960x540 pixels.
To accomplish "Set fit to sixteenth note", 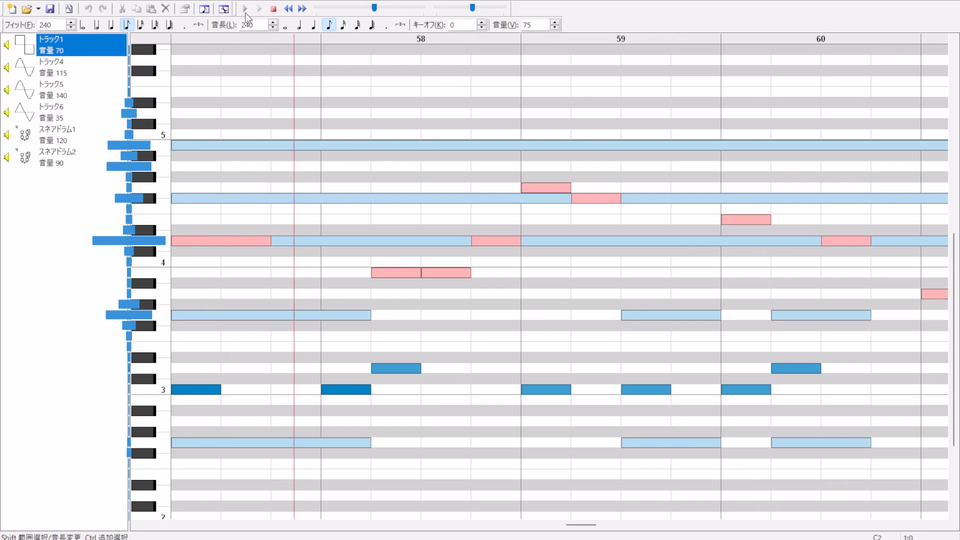I will click(141, 24).
